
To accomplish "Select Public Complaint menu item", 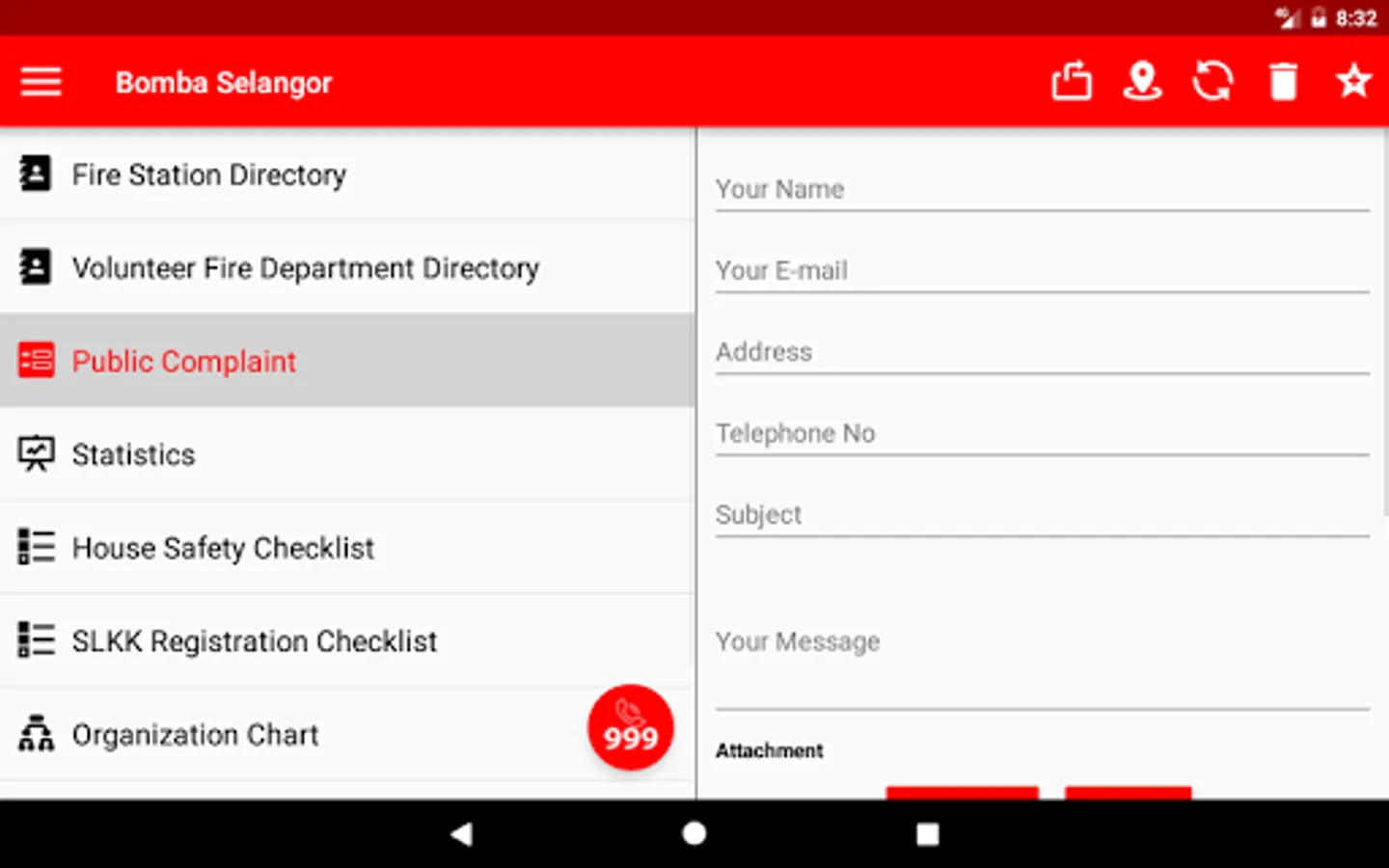I will 347,361.
